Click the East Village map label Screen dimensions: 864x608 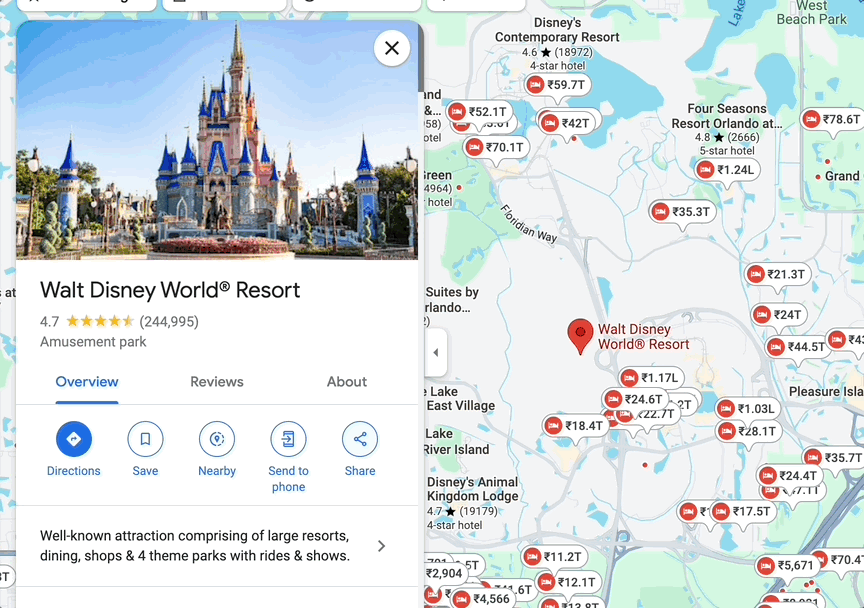click(461, 406)
